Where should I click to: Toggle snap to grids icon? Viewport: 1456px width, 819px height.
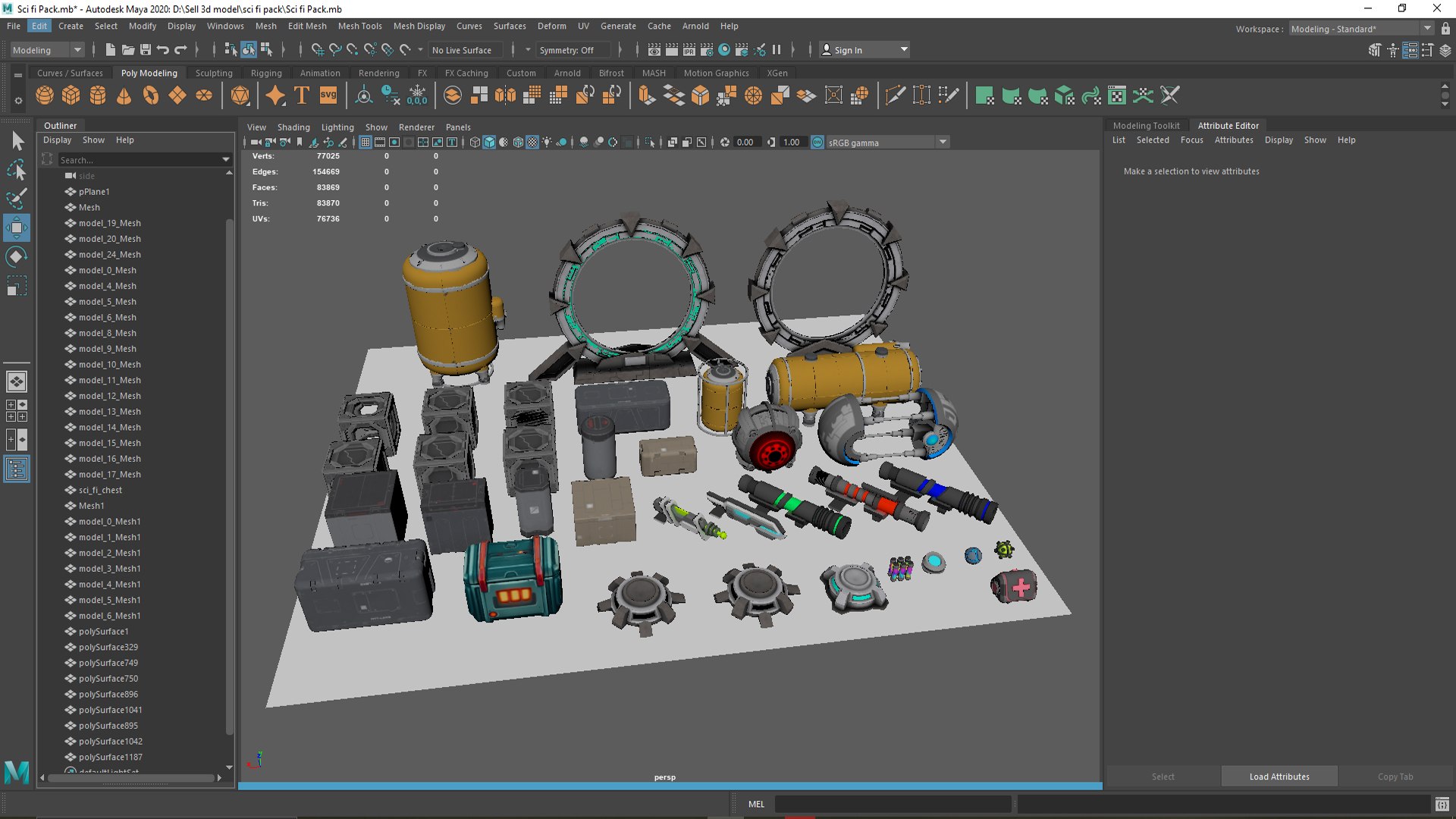[318, 50]
